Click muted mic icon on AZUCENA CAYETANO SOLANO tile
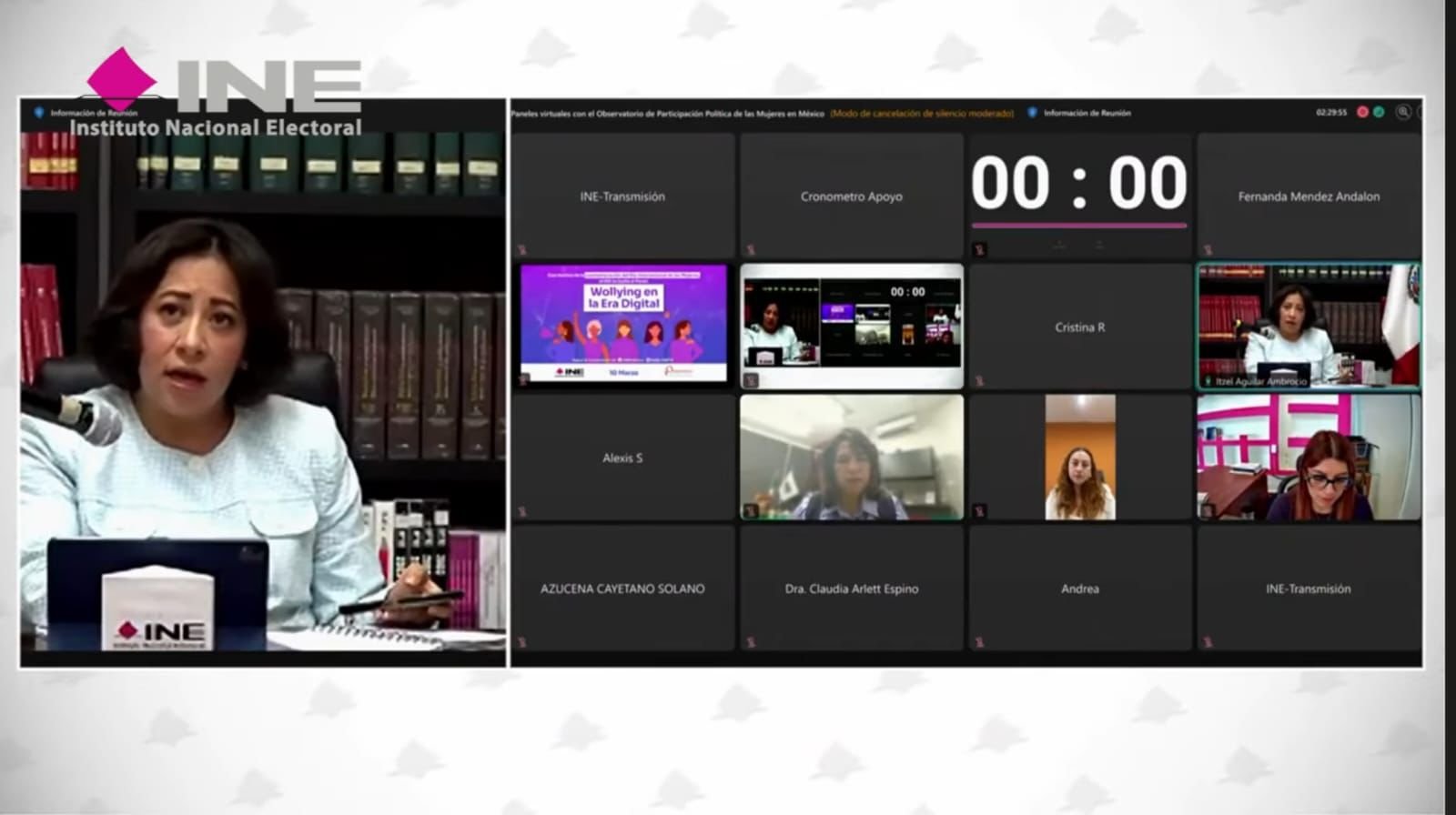The width and height of the screenshot is (1456, 815). 521,642
